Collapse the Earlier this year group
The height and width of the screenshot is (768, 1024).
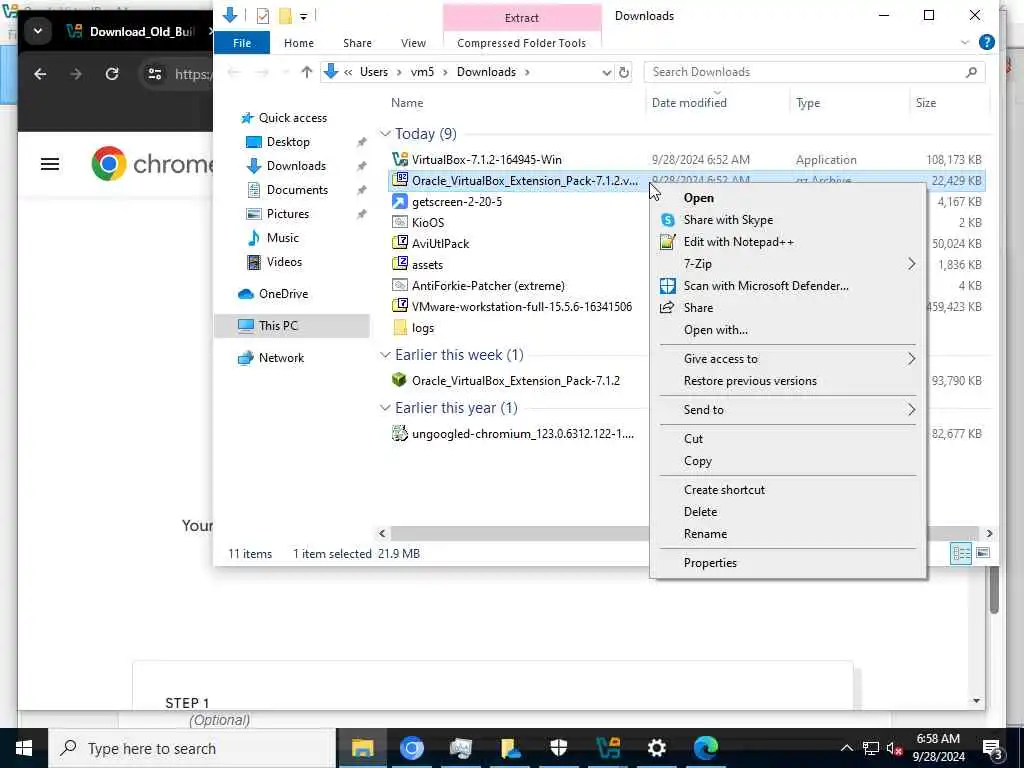385,408
